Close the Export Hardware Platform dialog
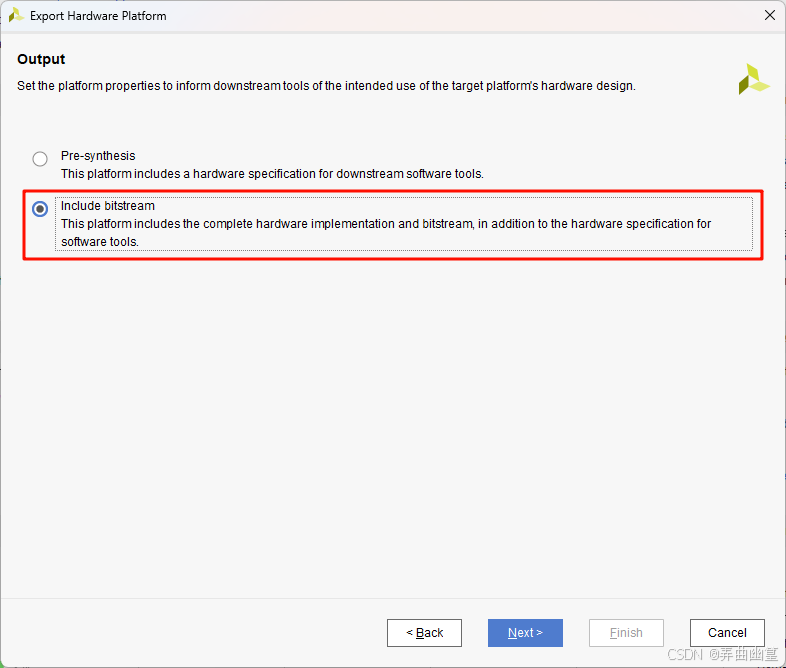The image size is (786, 668). pyautogui.click(x=770, y=16)
